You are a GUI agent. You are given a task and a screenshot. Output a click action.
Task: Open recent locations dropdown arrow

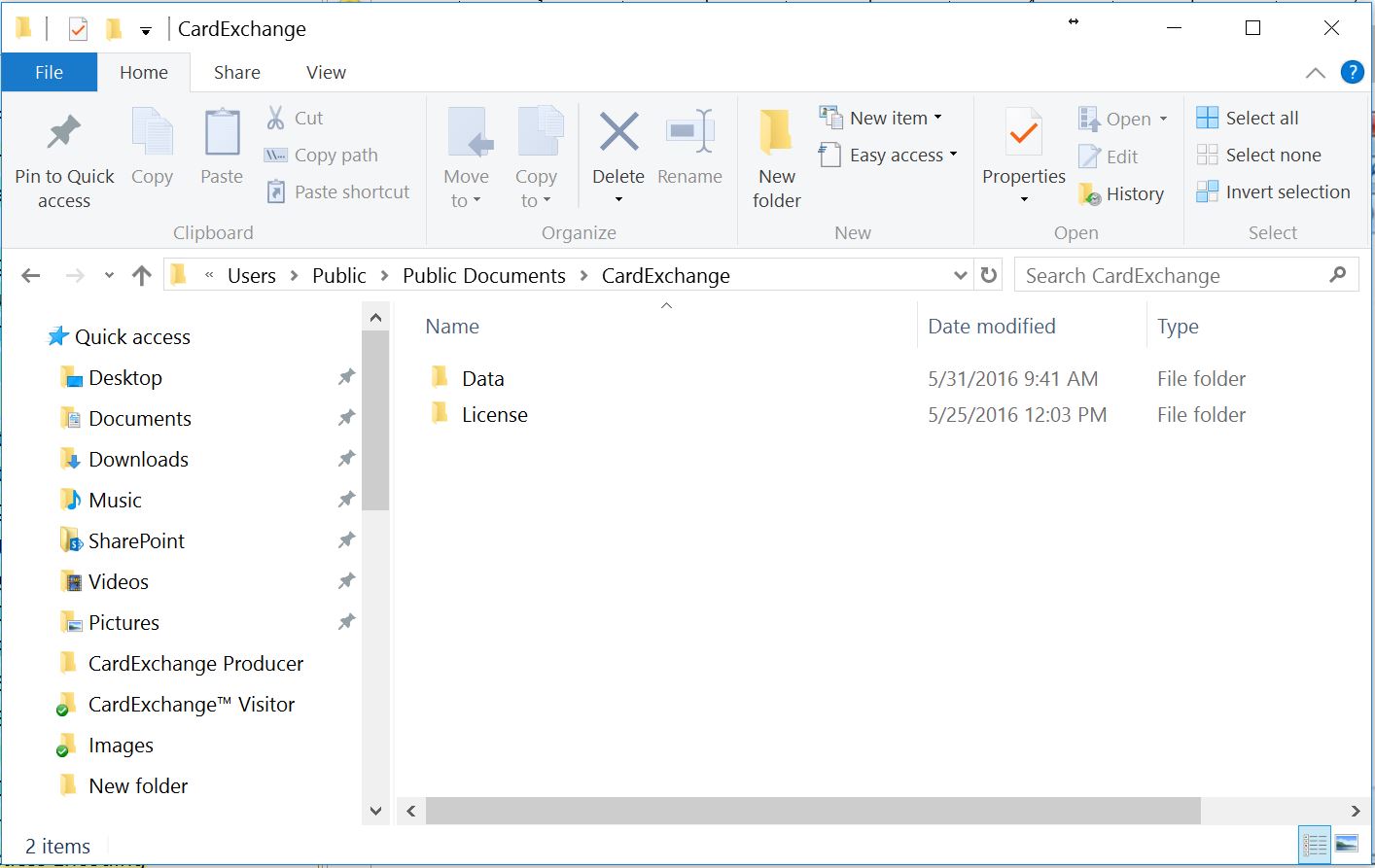(109, 276)
